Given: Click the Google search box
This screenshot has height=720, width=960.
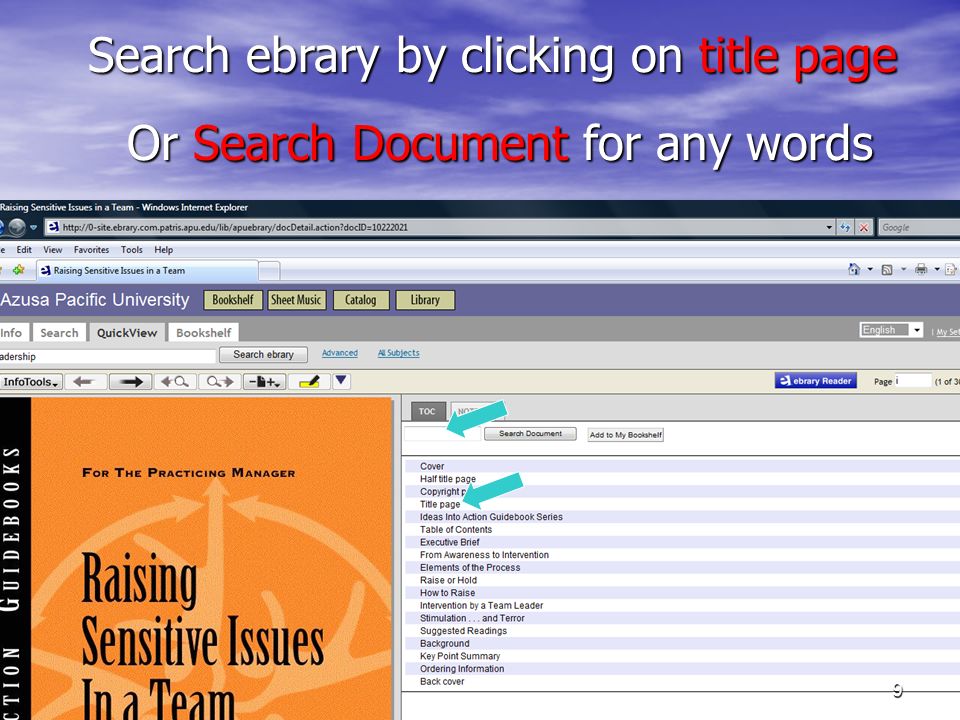Looking at the screenshot, I should (920, 227).
